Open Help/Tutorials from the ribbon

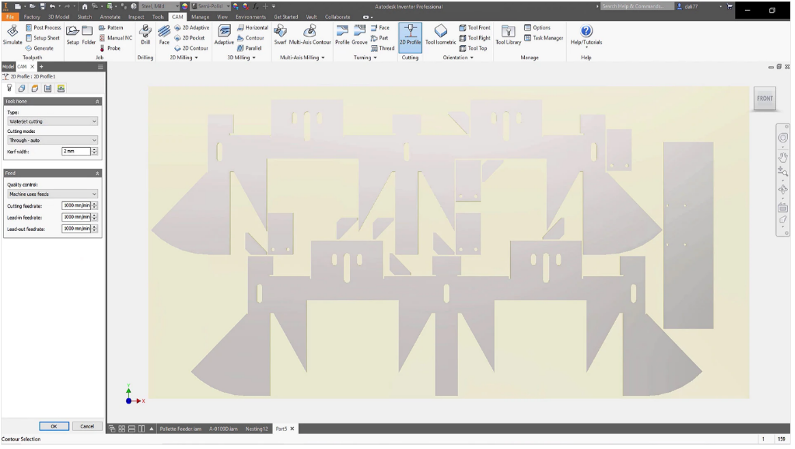pyautogui.click(x=586, y=34)
